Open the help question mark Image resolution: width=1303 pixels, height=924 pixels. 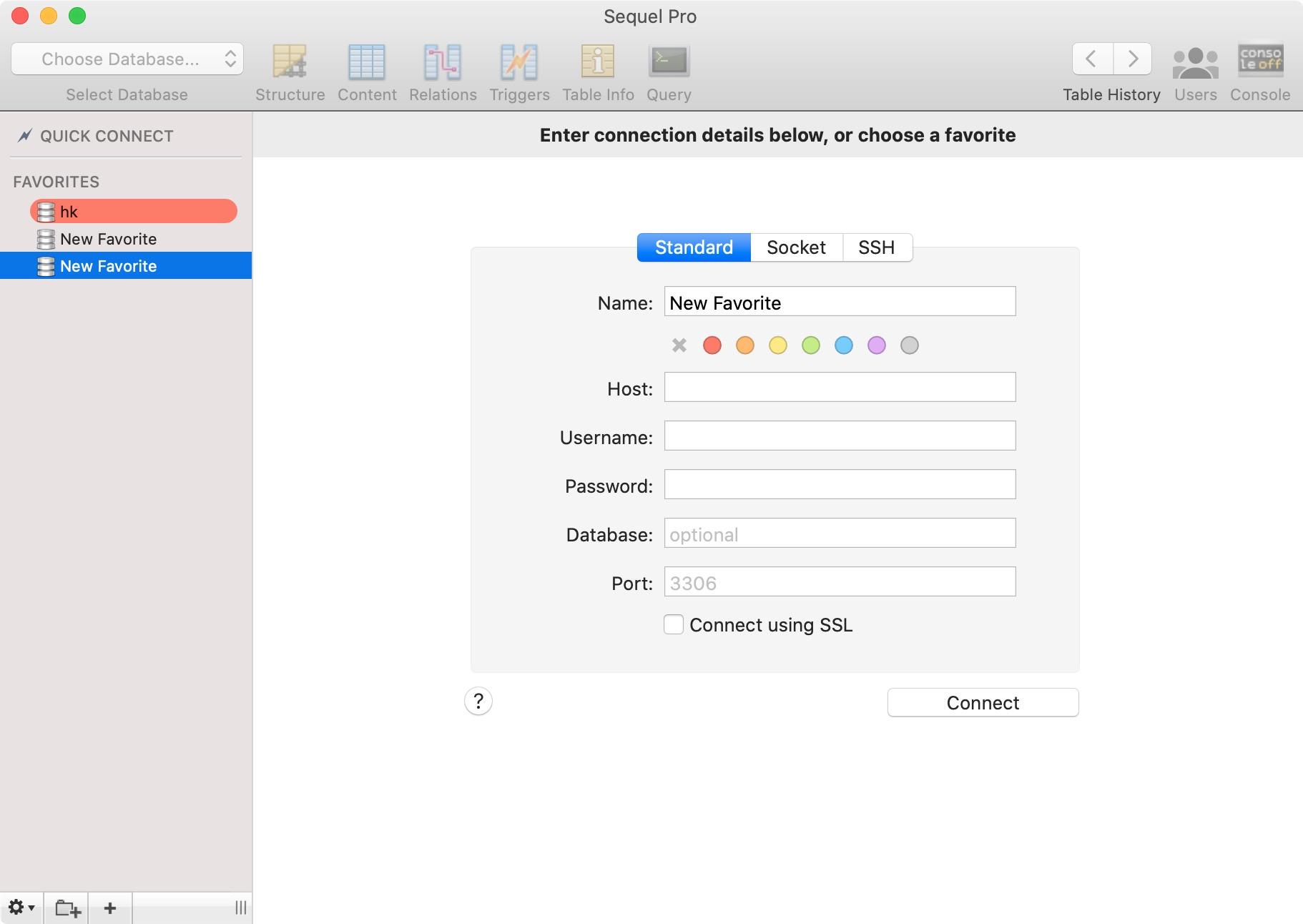pos(478,701)
